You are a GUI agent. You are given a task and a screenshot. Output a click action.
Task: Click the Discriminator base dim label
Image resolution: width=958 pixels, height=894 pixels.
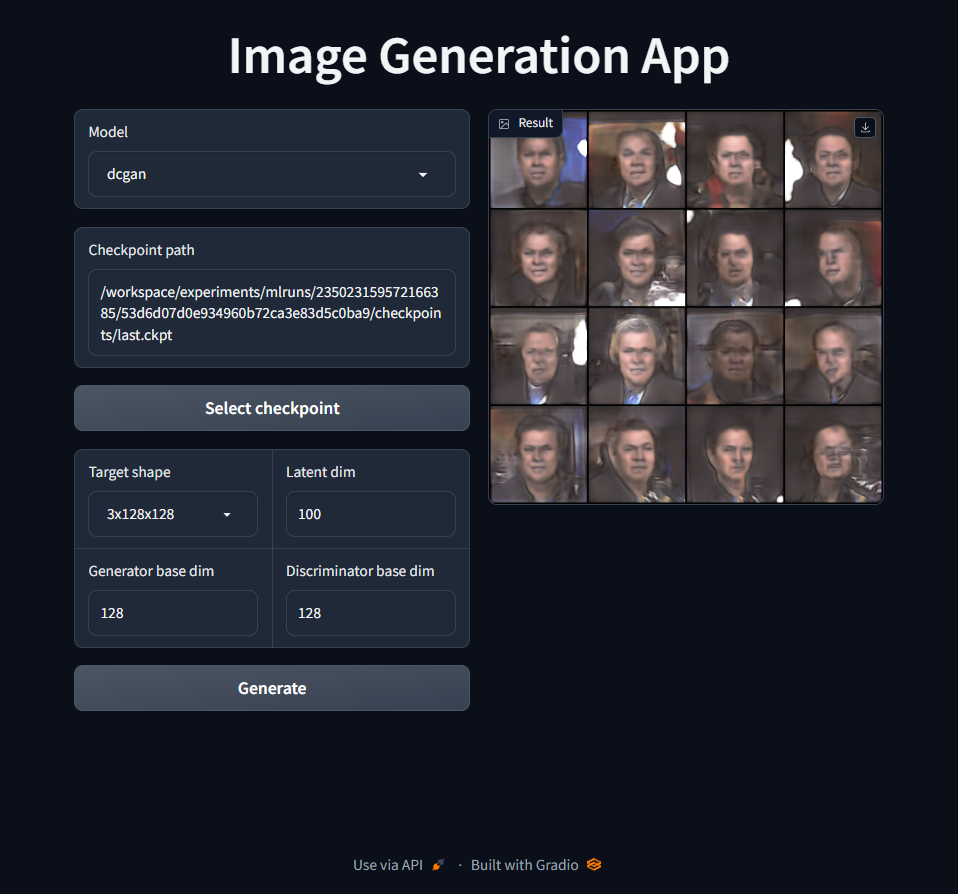pos(360,571)
